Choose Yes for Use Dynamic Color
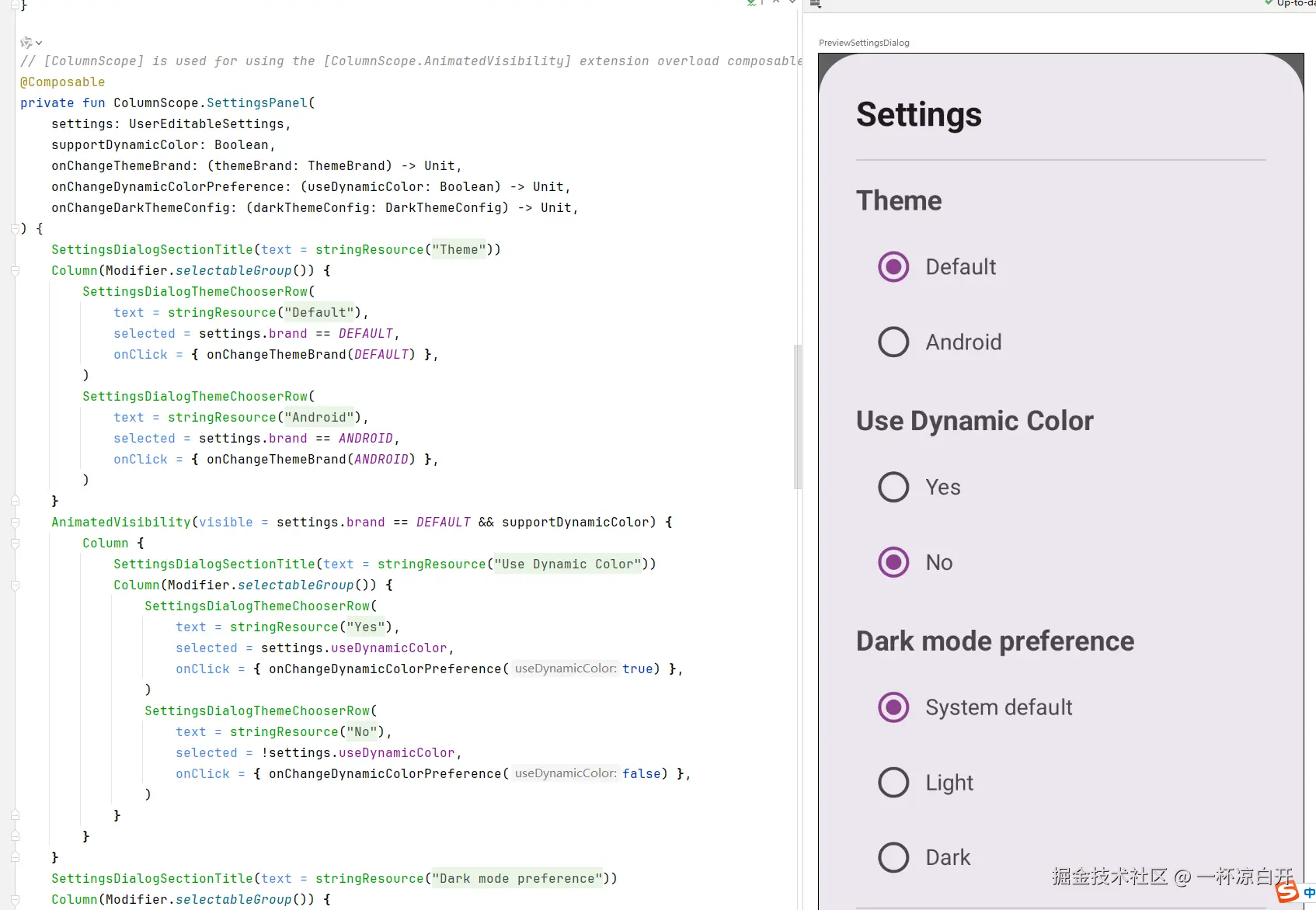This screenshot has height=910, width=1316. (893, 488)
